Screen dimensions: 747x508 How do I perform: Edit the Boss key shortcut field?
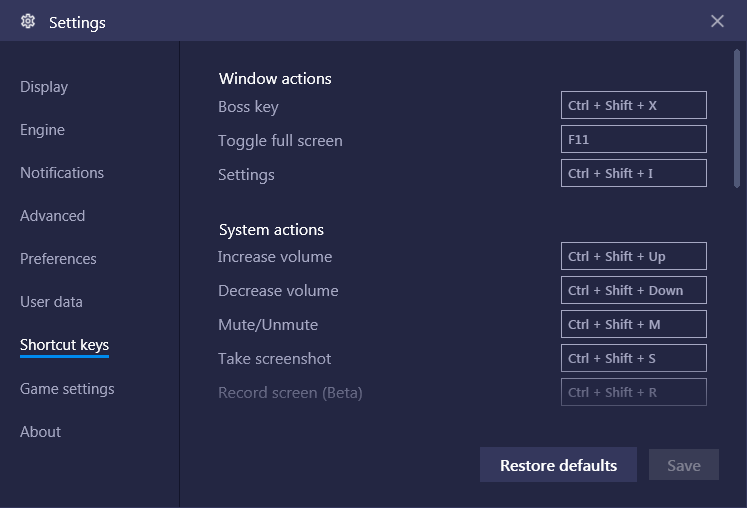[x=633, y=105]
